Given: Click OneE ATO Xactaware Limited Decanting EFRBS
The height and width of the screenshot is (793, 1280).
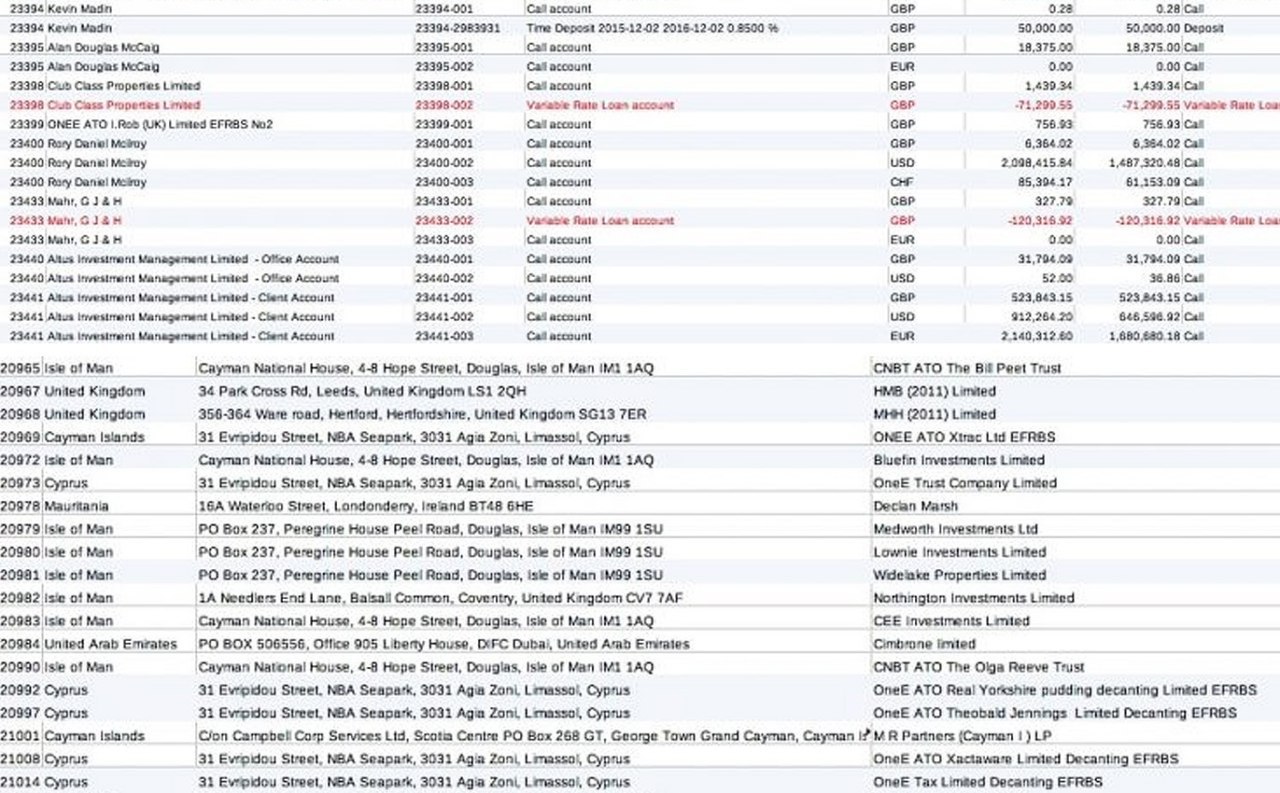Looking at the screenshot, I should (1026, 759).
